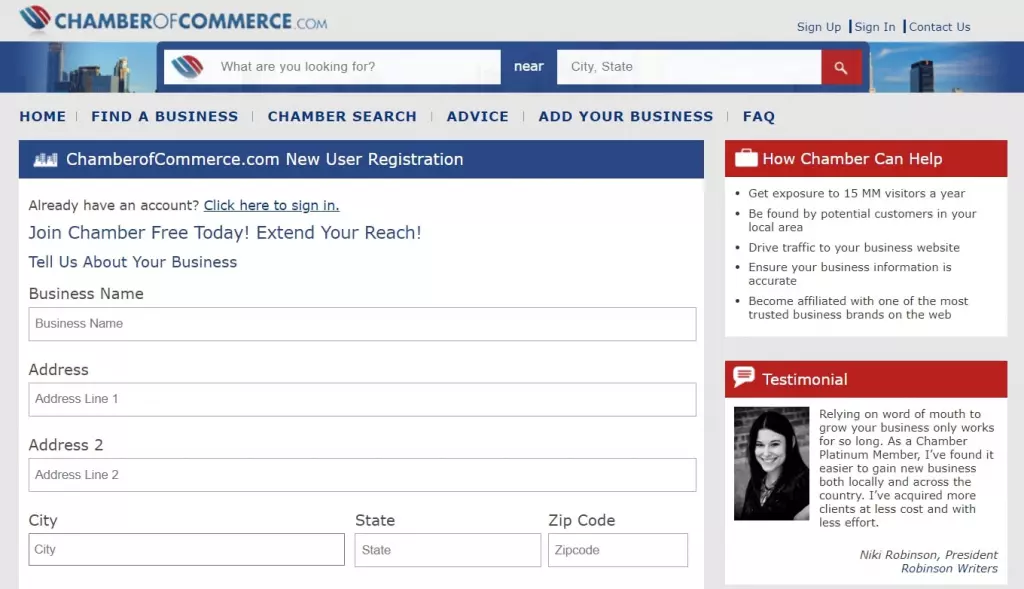This screenshot has width=1024, height=589.
Task: Open the Sign In link
Action: click(874, 27)
